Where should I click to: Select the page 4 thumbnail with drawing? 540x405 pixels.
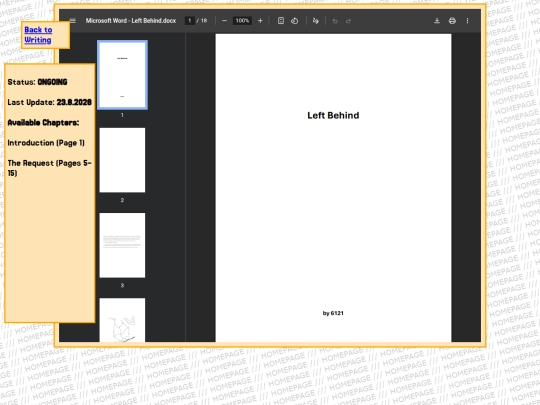(122, 320)
